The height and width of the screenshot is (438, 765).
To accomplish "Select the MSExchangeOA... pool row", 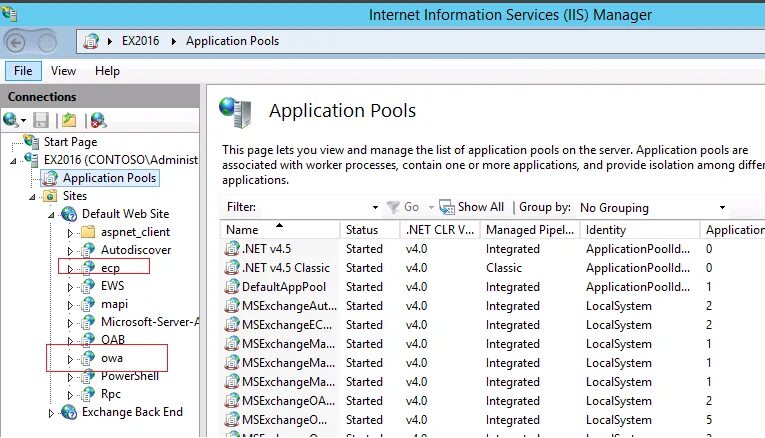I will (x=493, y=401).
